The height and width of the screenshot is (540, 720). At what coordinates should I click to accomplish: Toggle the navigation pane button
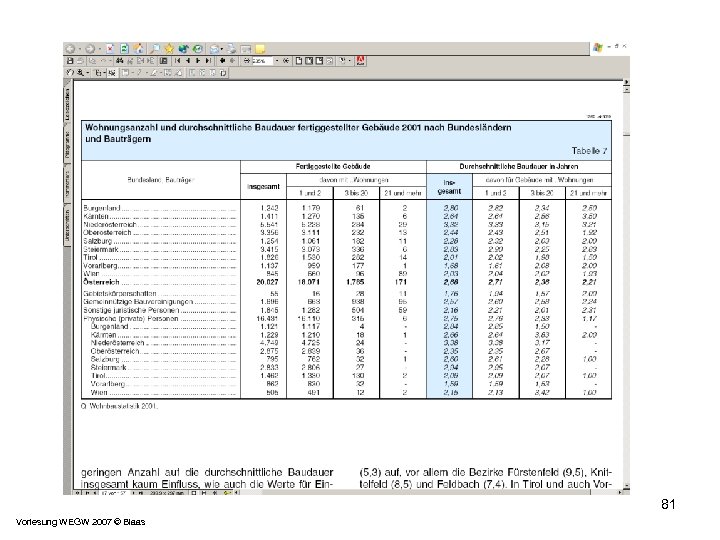(x=163, y=61)
